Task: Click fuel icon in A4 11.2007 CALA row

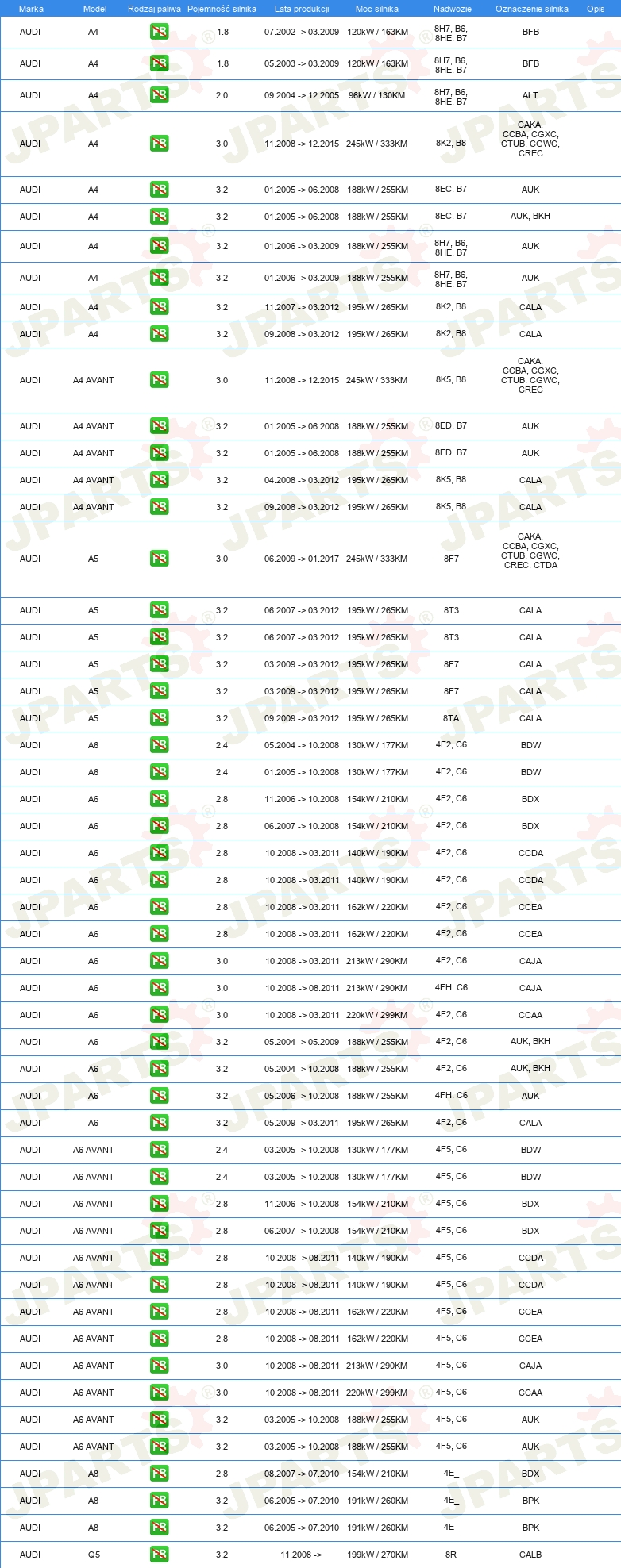Action: 159,307
